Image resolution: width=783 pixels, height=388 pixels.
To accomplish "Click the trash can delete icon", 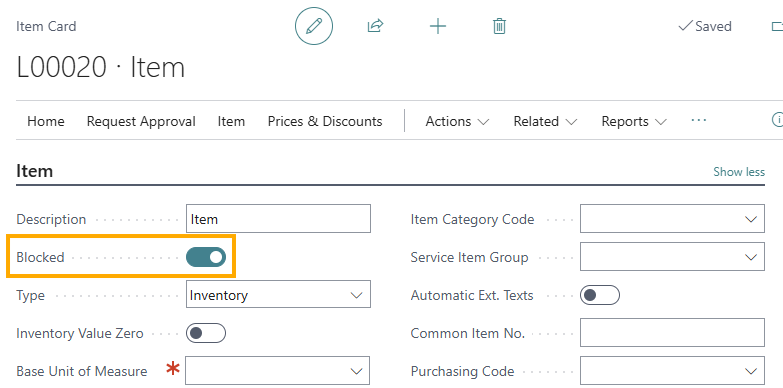I will pos(499,26).
